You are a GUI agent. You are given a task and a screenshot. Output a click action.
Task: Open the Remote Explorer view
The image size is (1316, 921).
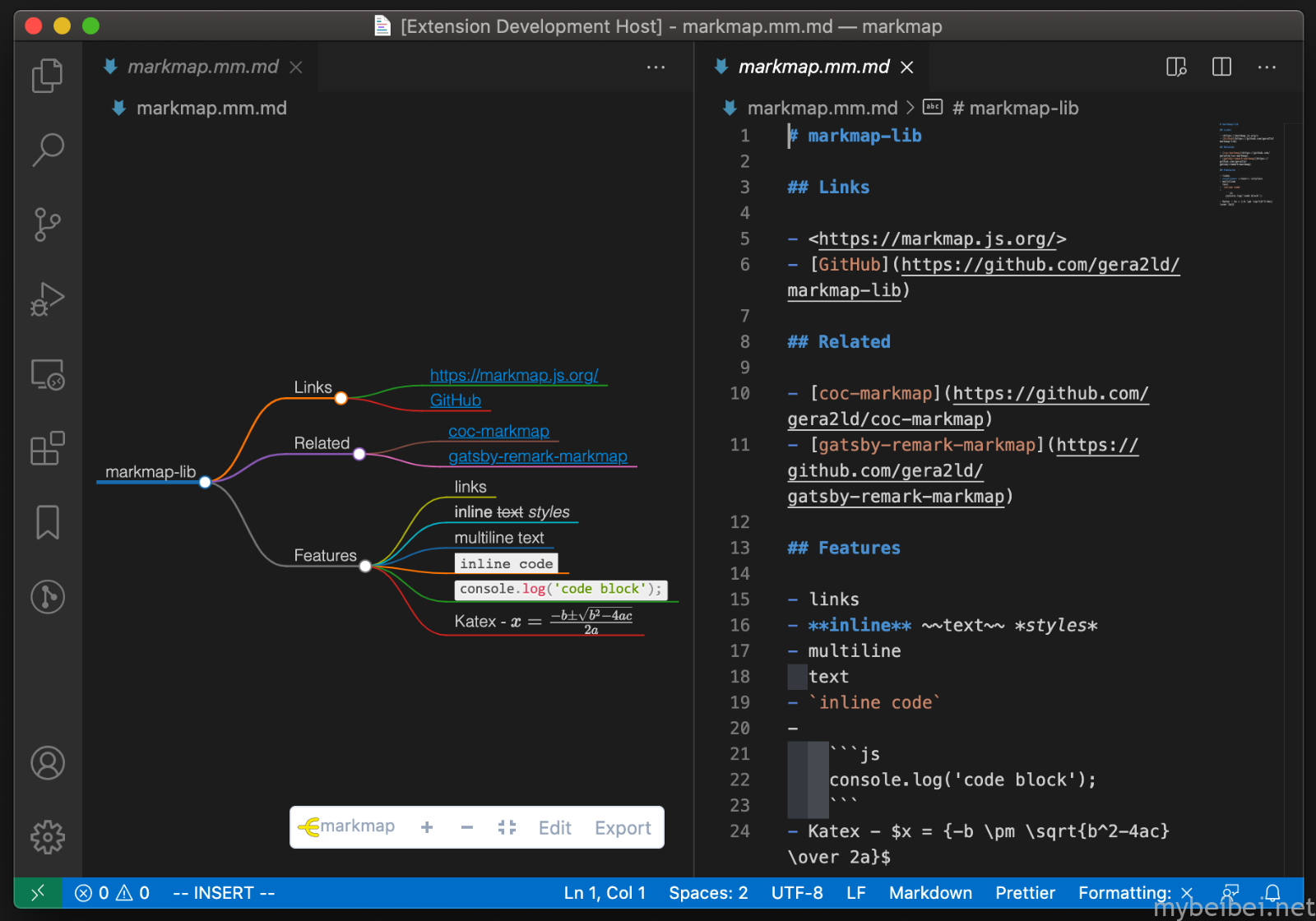point(48,374)
